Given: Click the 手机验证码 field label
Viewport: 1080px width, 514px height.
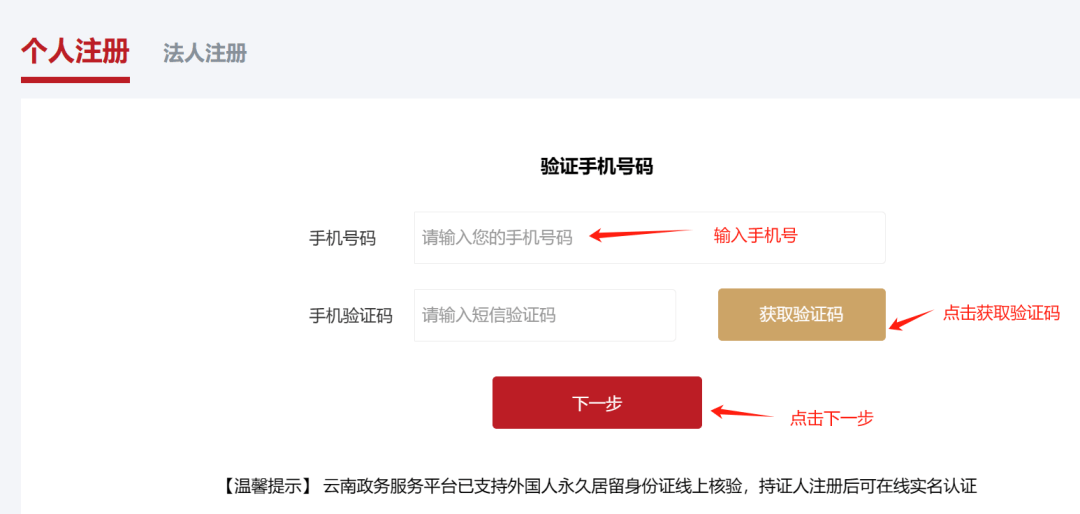Looking at the screenshot, I should pyautogui.click(x=350, y=316).
